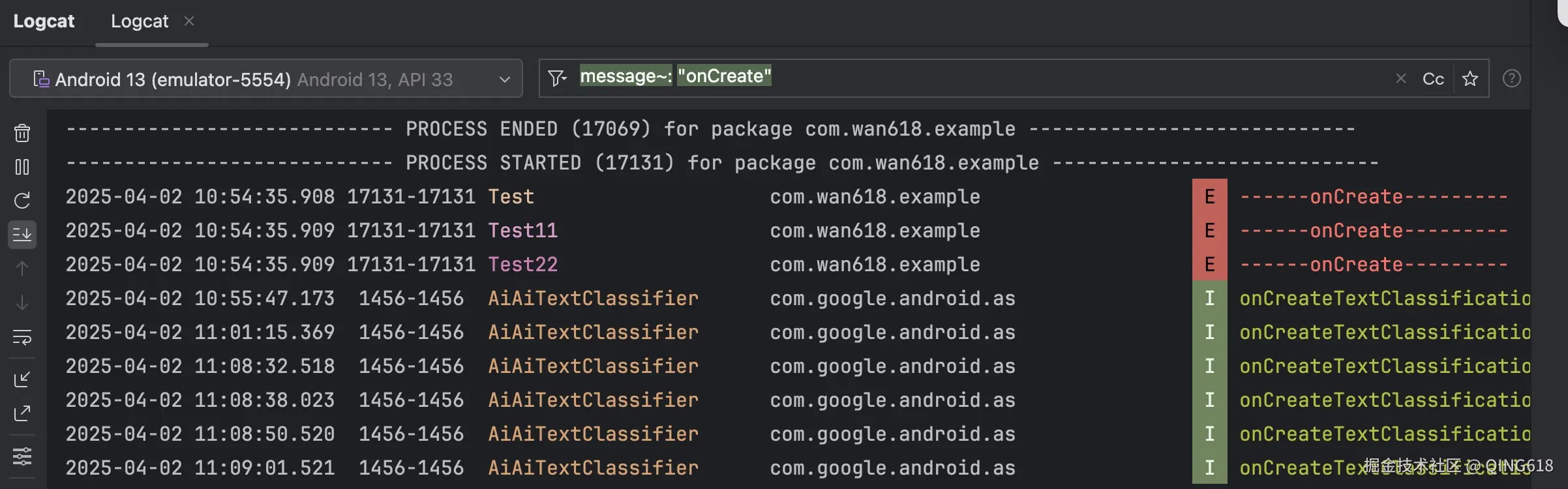Image resolution: width=1568 pixels, height=489 pixels.
Task: Favorite the current filter with star
Action: point(1470,79)
